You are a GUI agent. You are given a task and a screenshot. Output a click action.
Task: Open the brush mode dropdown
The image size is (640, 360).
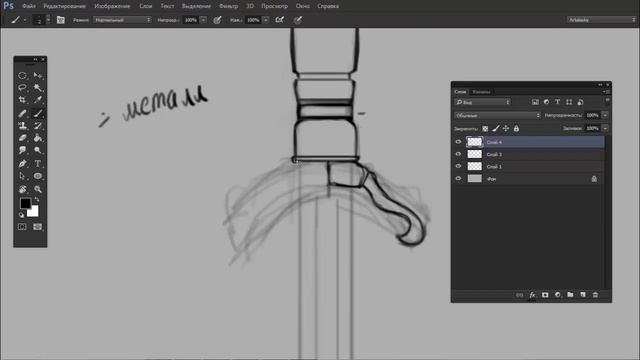click(x=122, y=20)
